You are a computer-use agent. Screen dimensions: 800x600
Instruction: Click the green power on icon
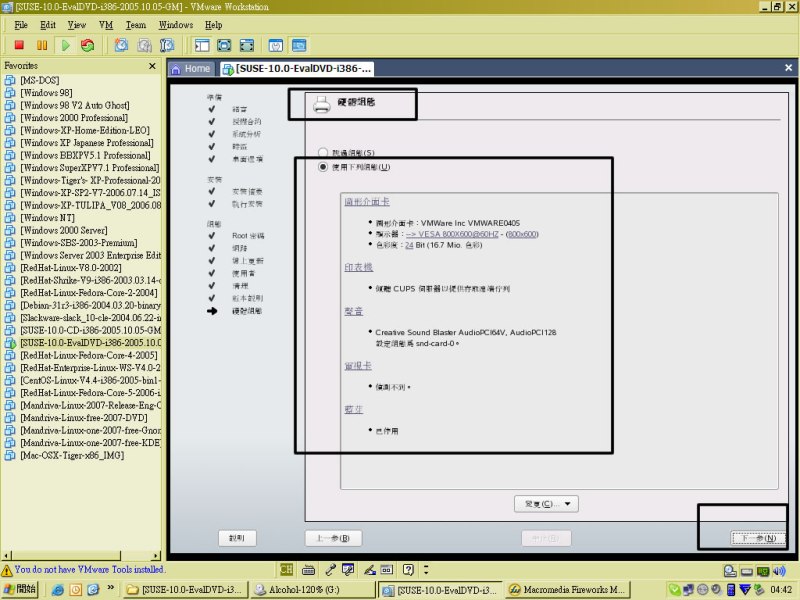point(65,45)
